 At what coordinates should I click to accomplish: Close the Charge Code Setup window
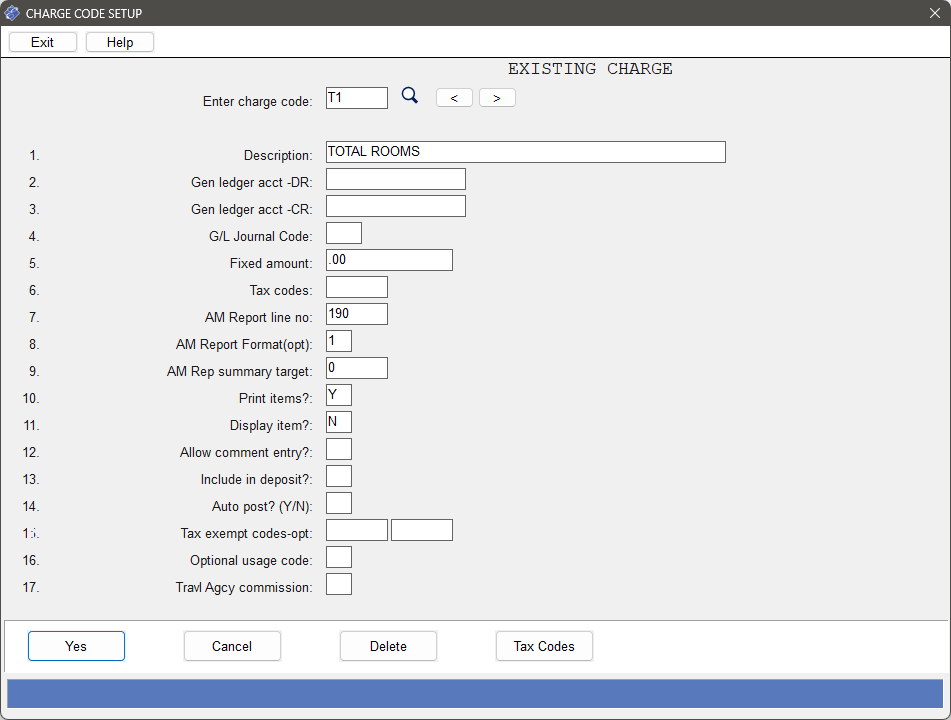pos(935,13)
